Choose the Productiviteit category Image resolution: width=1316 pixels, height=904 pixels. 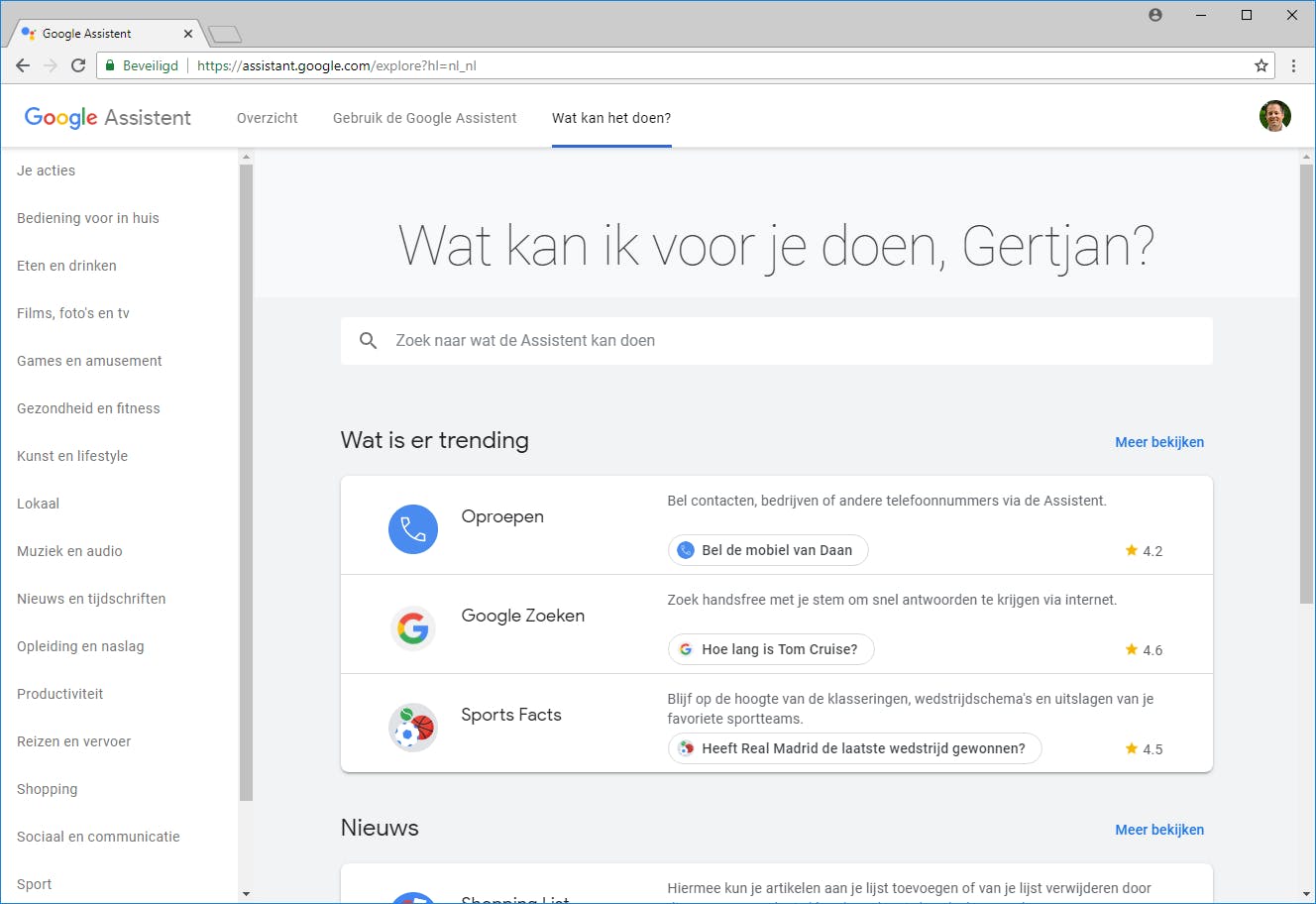click(60, 694)
